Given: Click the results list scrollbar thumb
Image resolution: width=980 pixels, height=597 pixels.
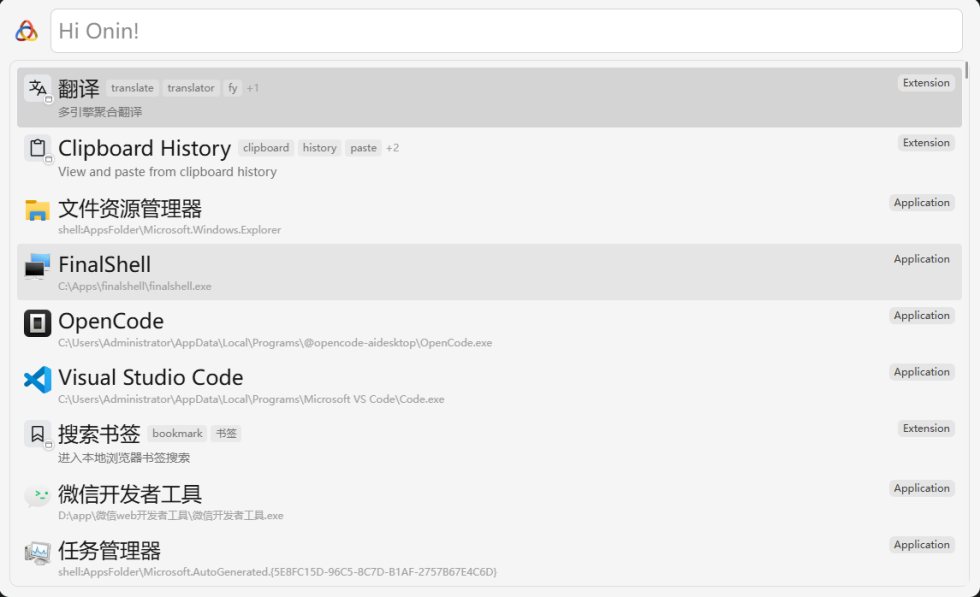Looking at the screenshot, I should tap(966, 70).
